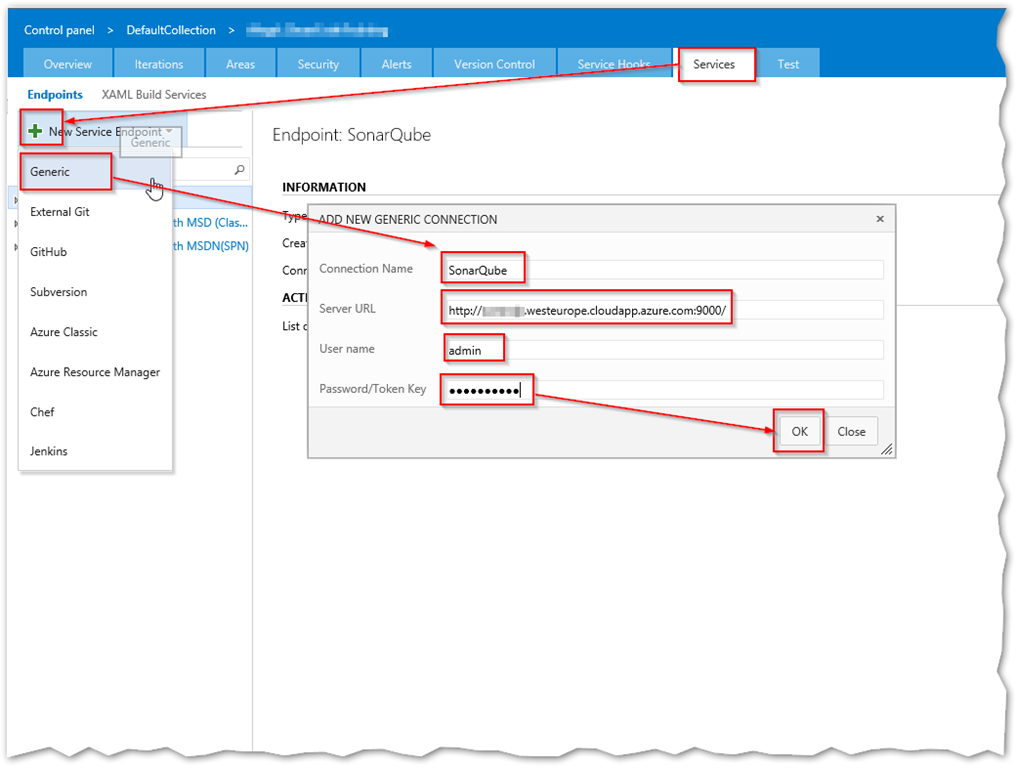The width and height of the screenshot is (1018, 768).
Task: Open XAML Build Services sub-tab
Action: pos(154,95)
